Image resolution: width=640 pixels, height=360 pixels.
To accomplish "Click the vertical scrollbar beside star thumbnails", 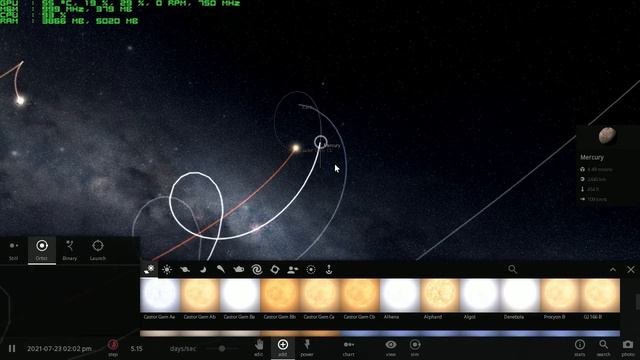I will (x=638, y=302).
